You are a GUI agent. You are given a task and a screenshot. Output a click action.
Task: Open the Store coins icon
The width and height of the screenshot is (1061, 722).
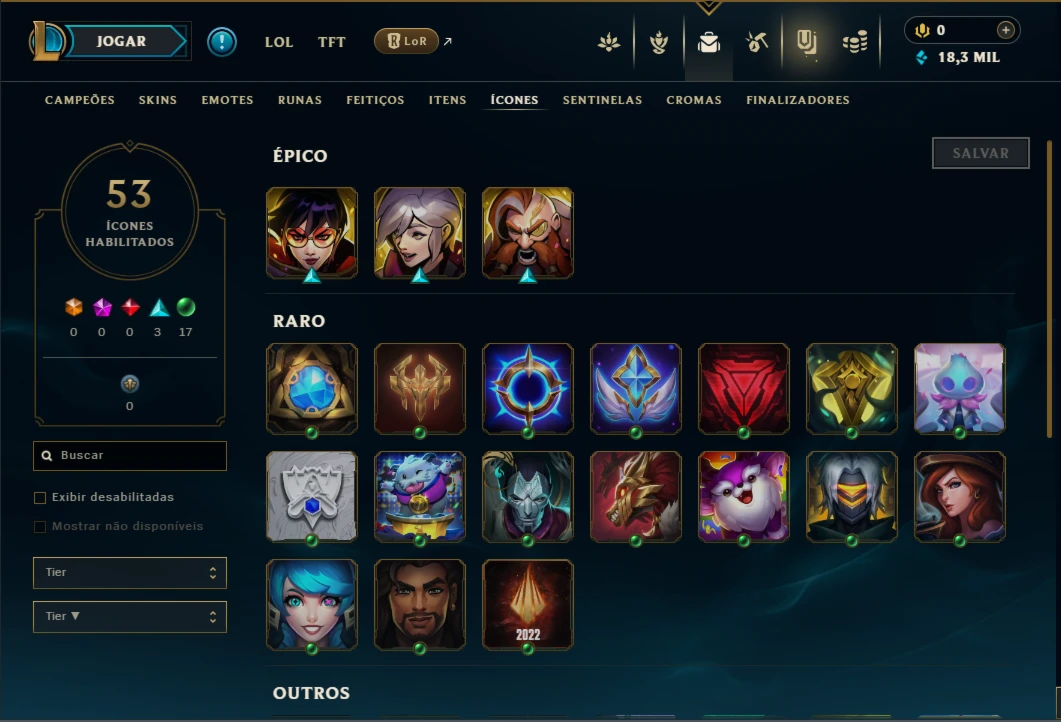(x=855, y=43)
